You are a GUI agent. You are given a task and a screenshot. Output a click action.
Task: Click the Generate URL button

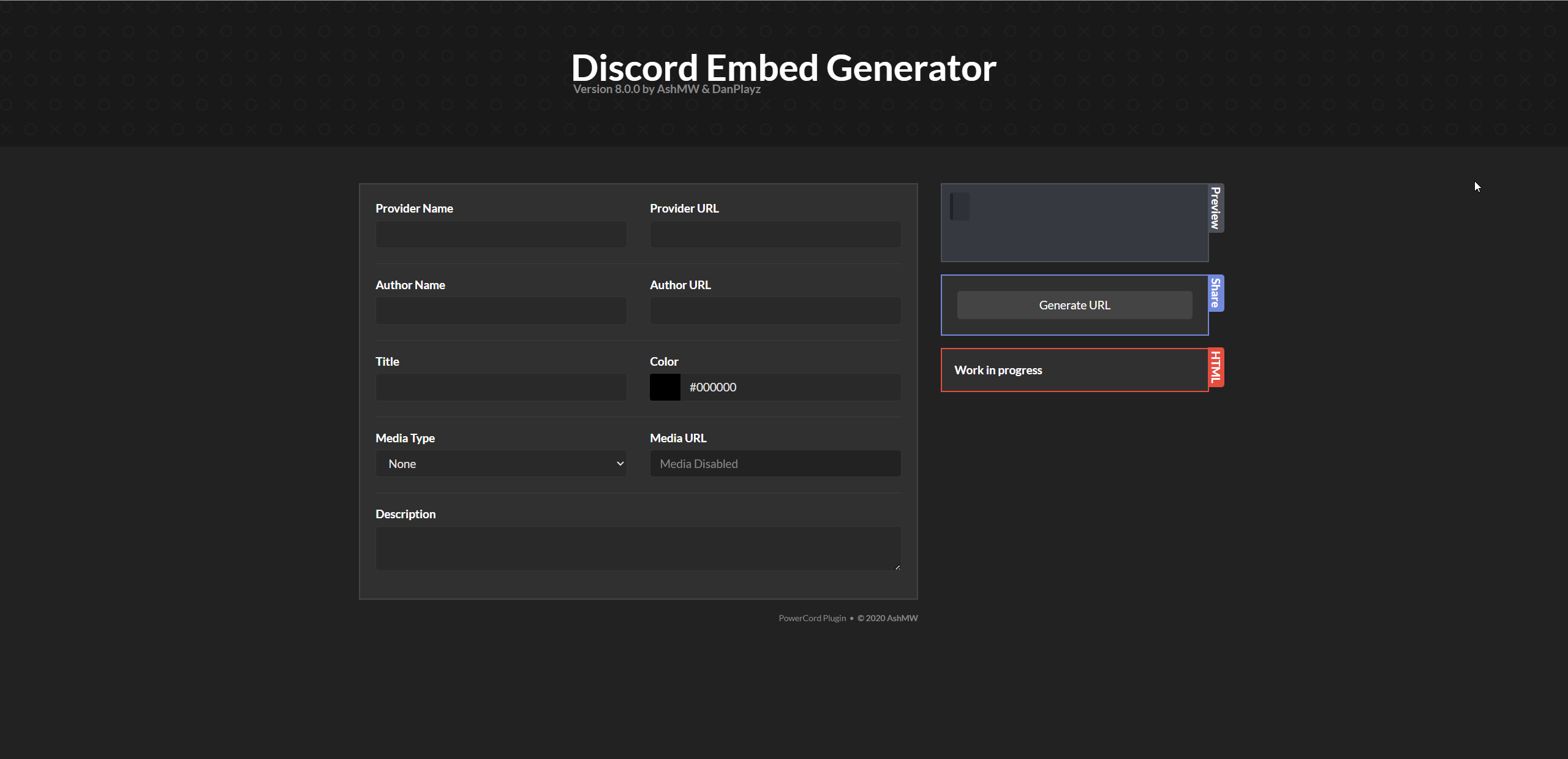1074,305
